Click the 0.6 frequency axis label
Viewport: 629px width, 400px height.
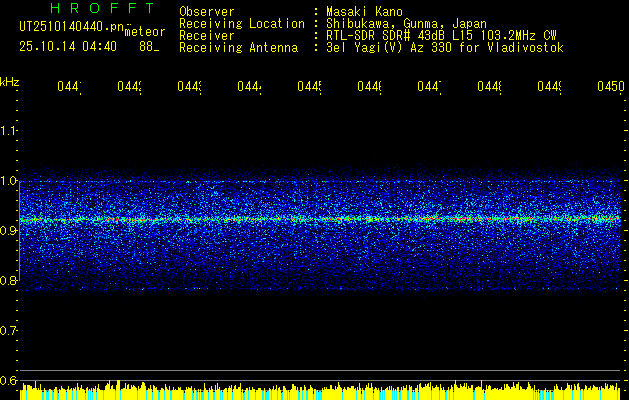(x=9, y=380)
